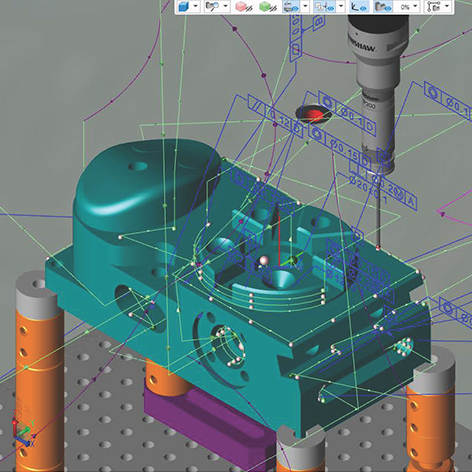The width and height of the screenshot is (472, 472).
Task: Click the pink cube hide-object icon
Action: [243, 6]
